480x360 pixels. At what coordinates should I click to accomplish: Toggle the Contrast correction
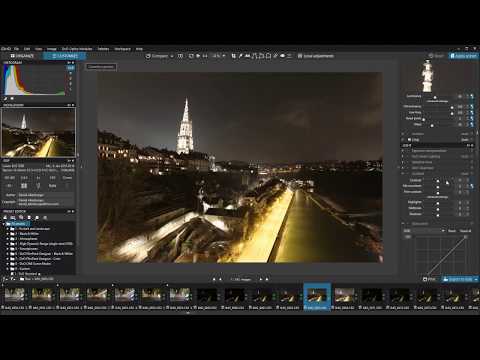click(408, 174)
